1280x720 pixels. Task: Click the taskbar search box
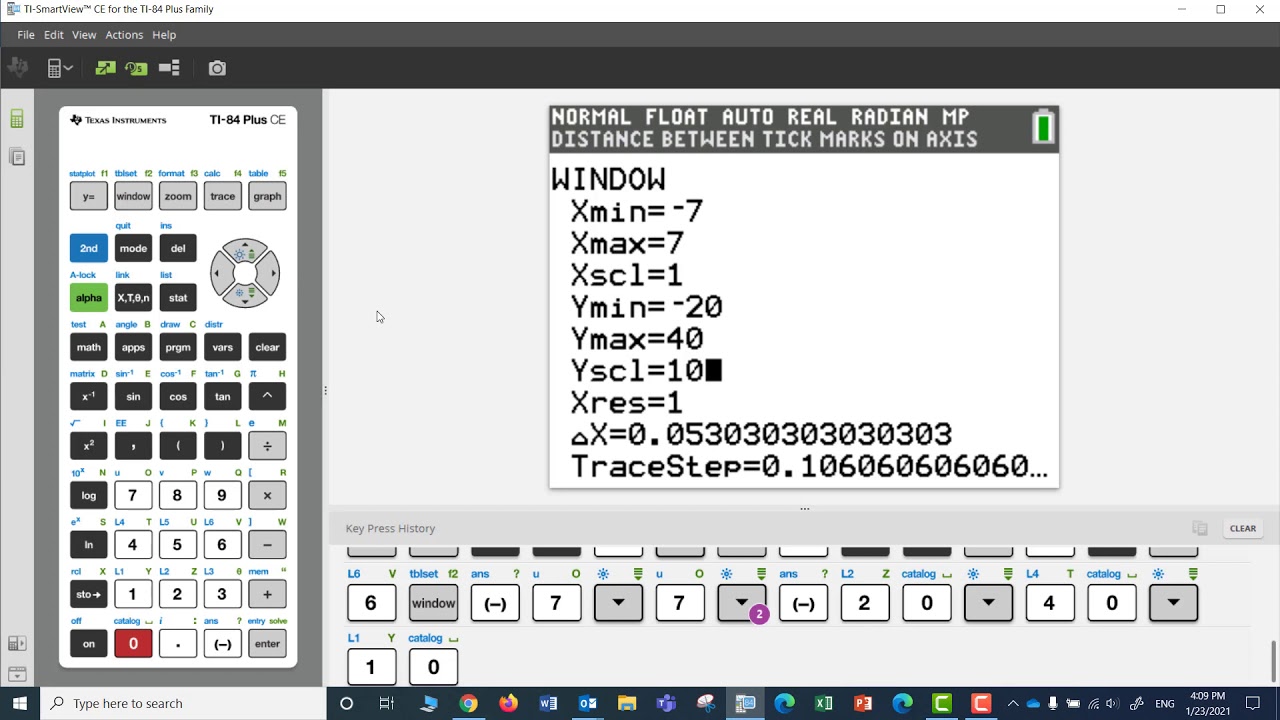coord(183,703)
